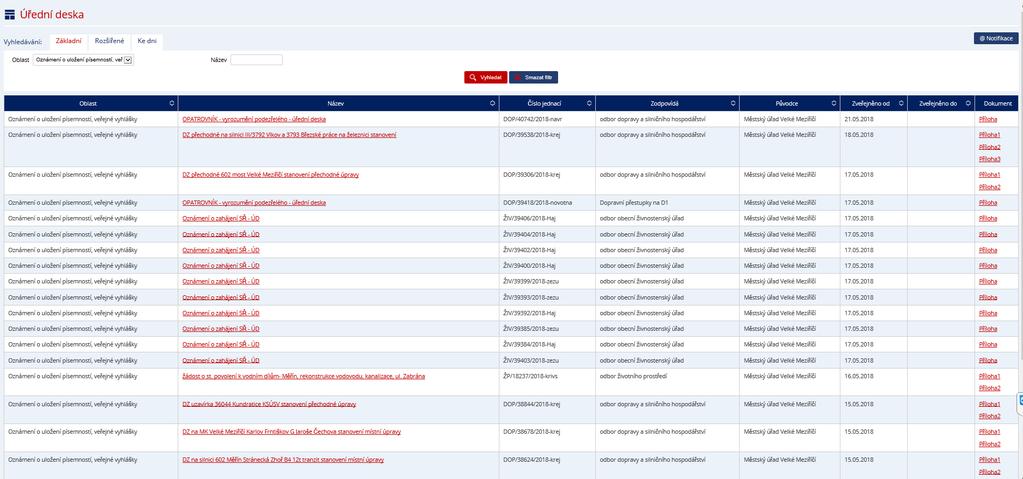The height and width of the screenshot is (479, 1023).
Task: Open Příloha for row DOP/40742/2018-navr
Action: coord(988,119)
